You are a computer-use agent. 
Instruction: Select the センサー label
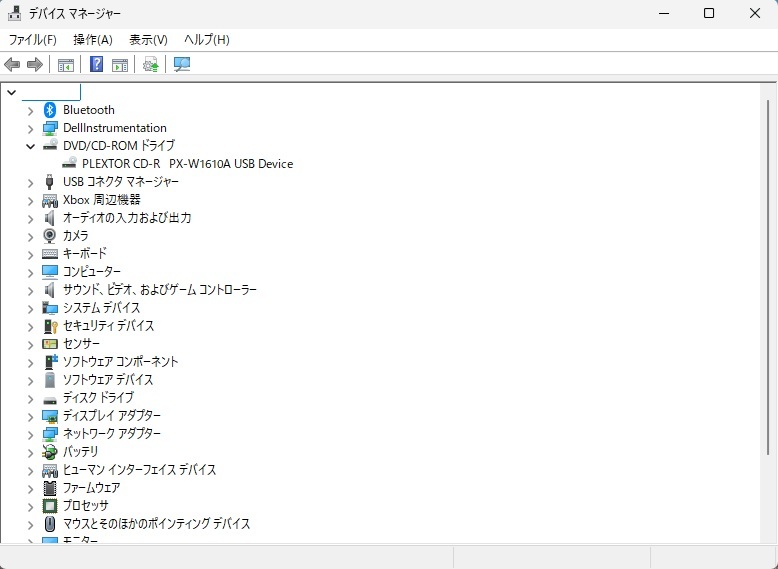point(81,344)
